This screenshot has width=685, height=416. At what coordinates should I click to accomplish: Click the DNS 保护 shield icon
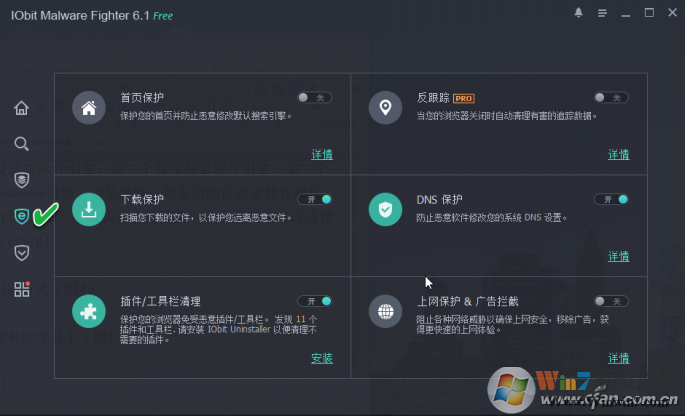[x=385, y=210]
